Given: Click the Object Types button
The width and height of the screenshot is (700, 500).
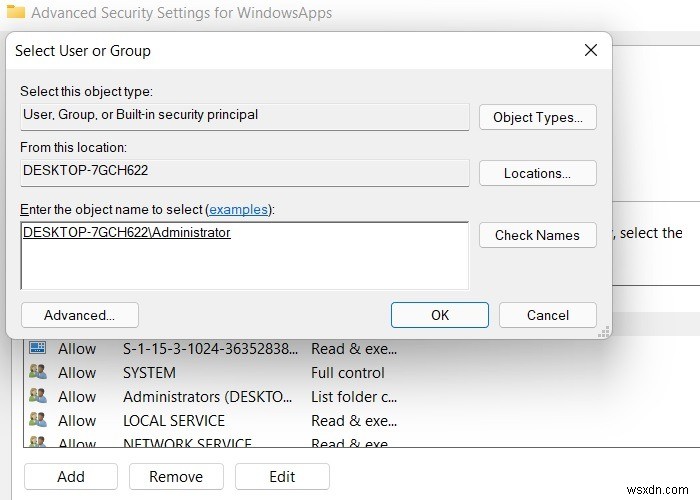Looking at the screenshot, I should [x=538, y=117].
